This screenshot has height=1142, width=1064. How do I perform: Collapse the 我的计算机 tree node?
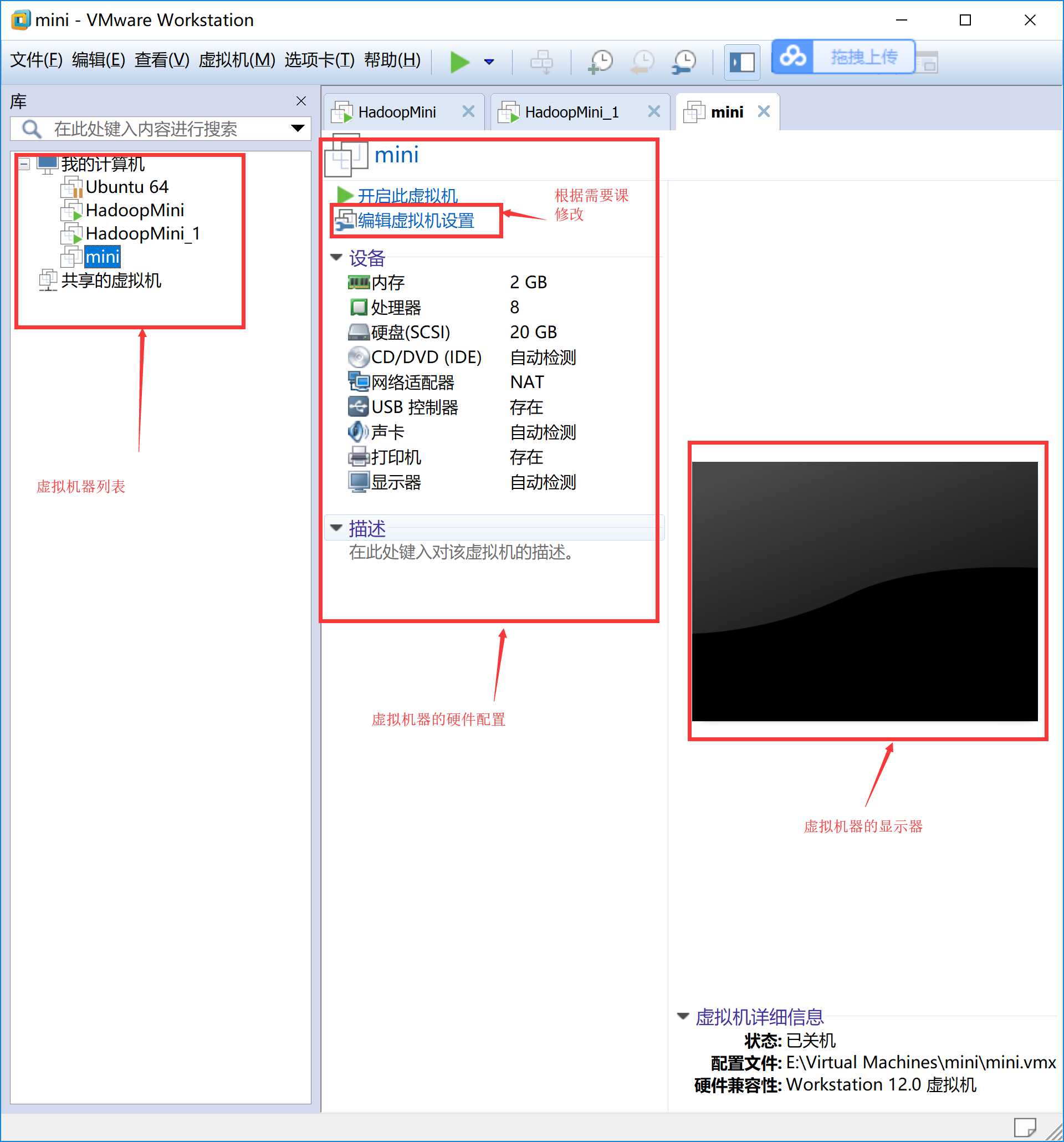point(24,164)
